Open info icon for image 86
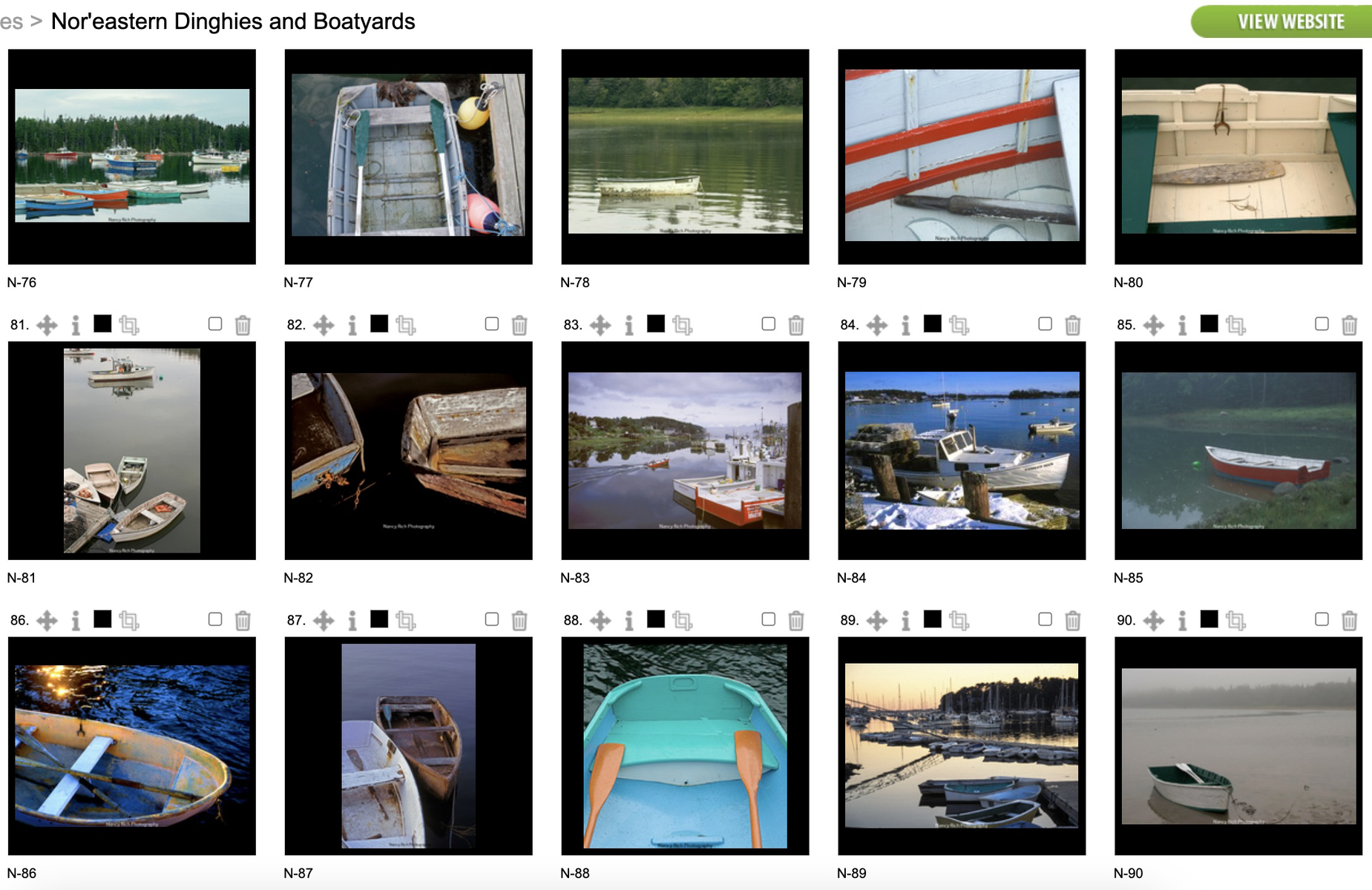The width and height of the screenshot is (1372, 890). click(x=76, y=620)
